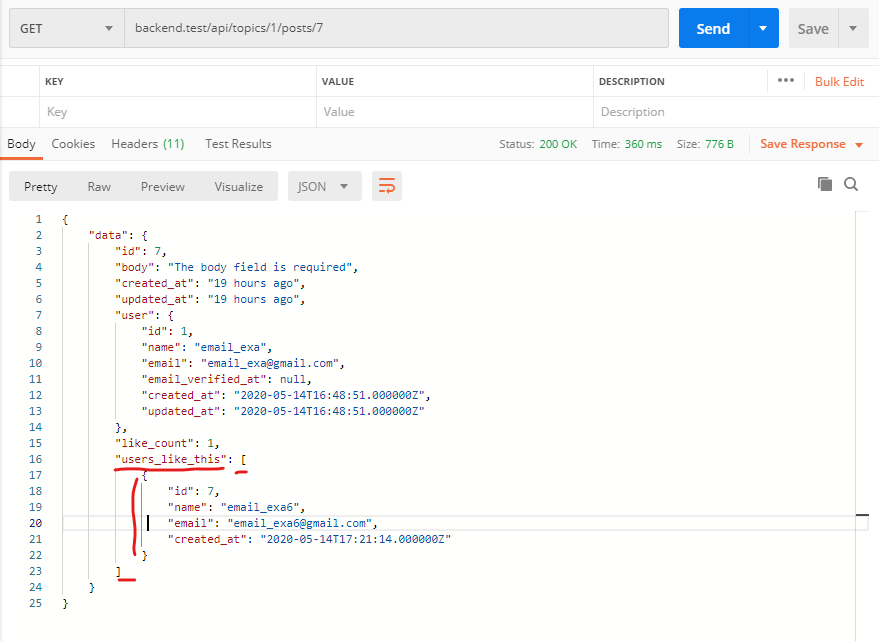Image resolution: width=881 pixels, height=641 pixels.
Task: Click the wrap lines icon
Action: (387, 186)
